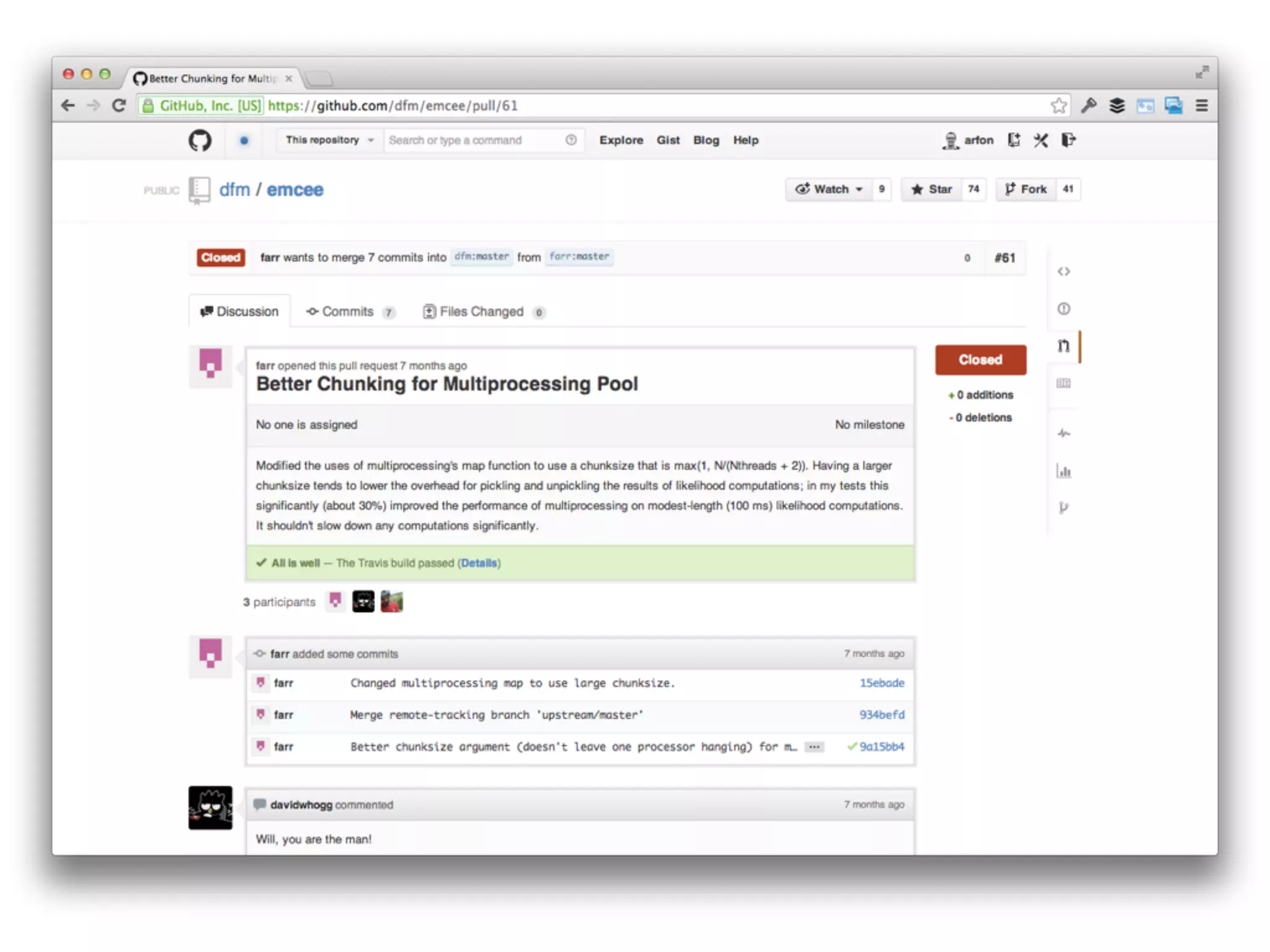Screen dimensions: 1270x952
Task: Expand the Watch dropdown button
Action: point(829,190)
